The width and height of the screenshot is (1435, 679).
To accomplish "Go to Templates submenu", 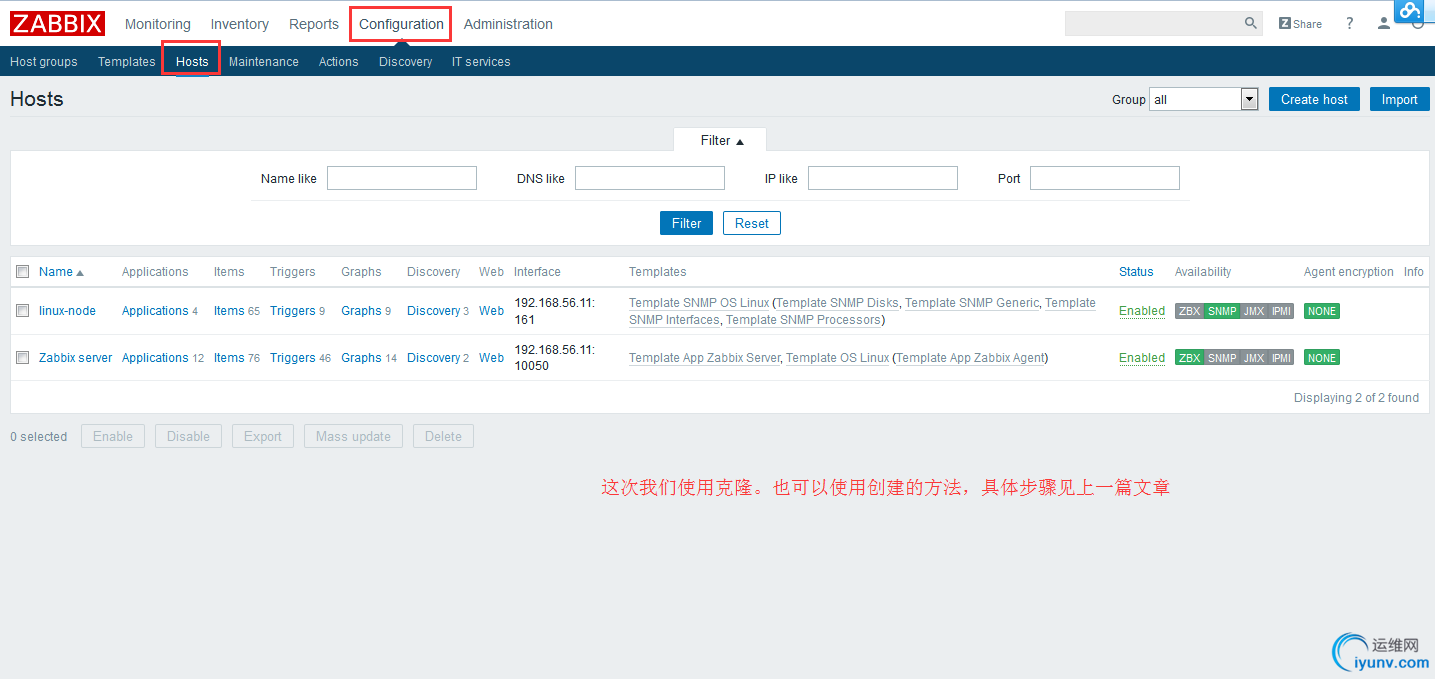I will coord(127,62).
